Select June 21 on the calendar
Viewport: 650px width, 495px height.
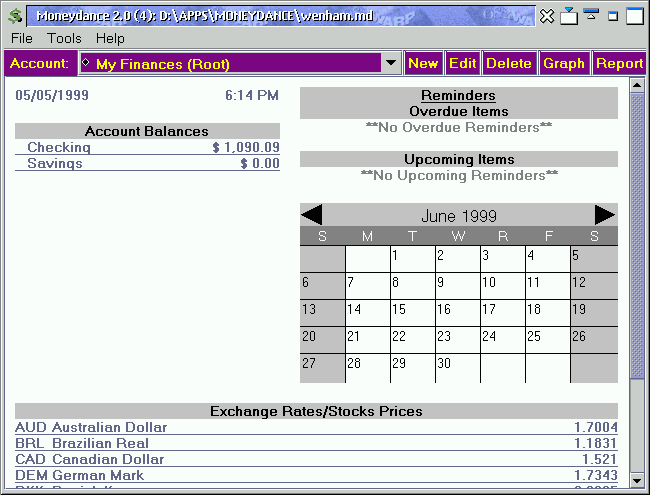(x=367, y=340)
